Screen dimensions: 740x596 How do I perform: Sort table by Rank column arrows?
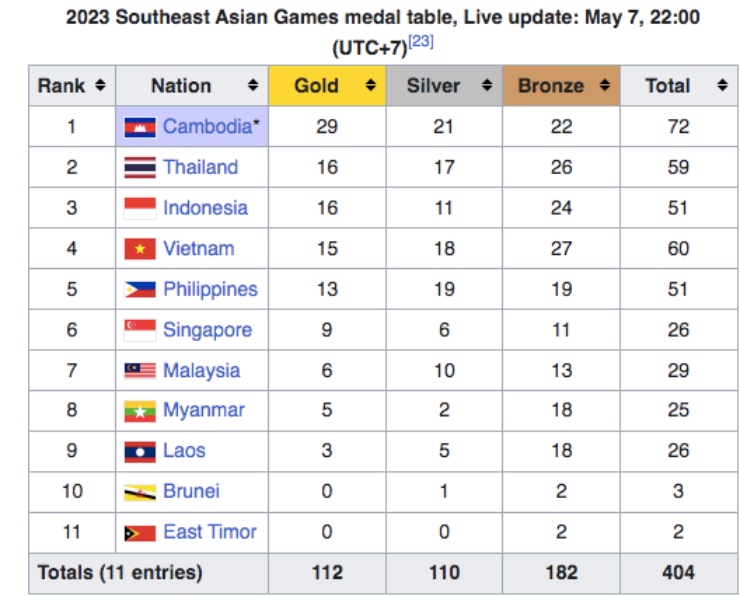[100, 86]
